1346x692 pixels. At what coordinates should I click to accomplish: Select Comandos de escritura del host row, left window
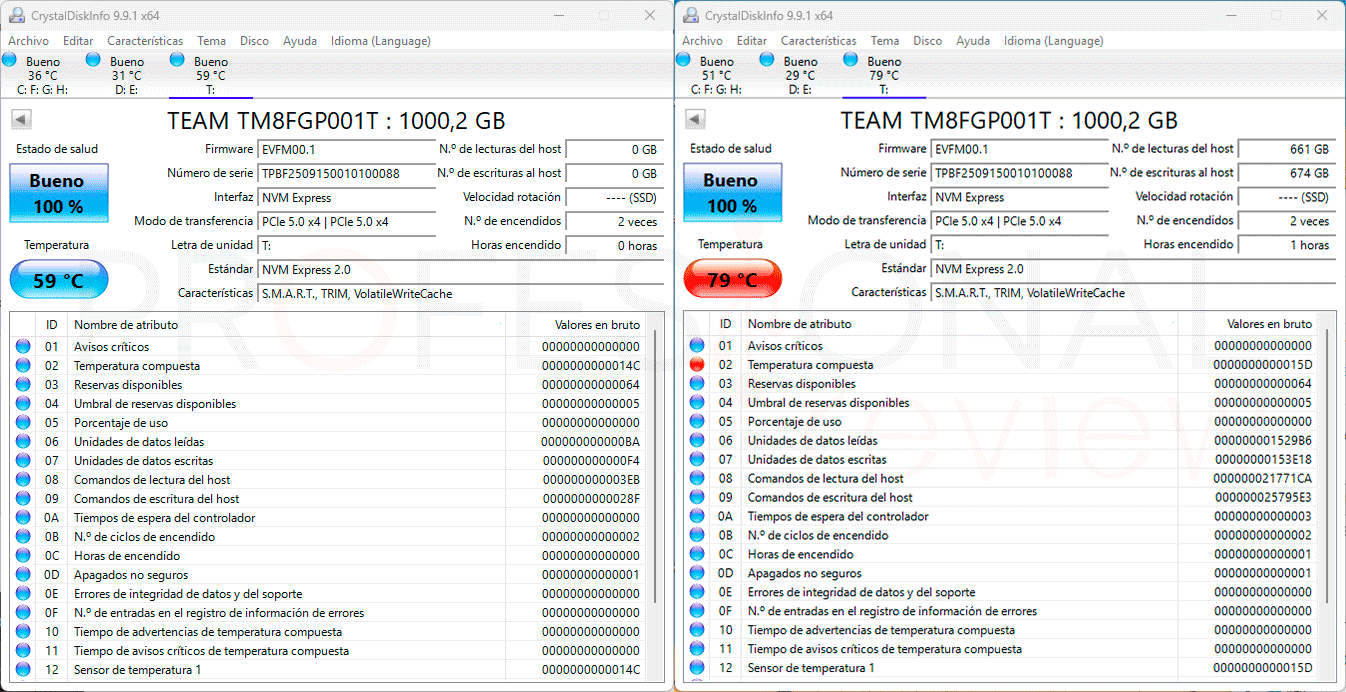329,499
